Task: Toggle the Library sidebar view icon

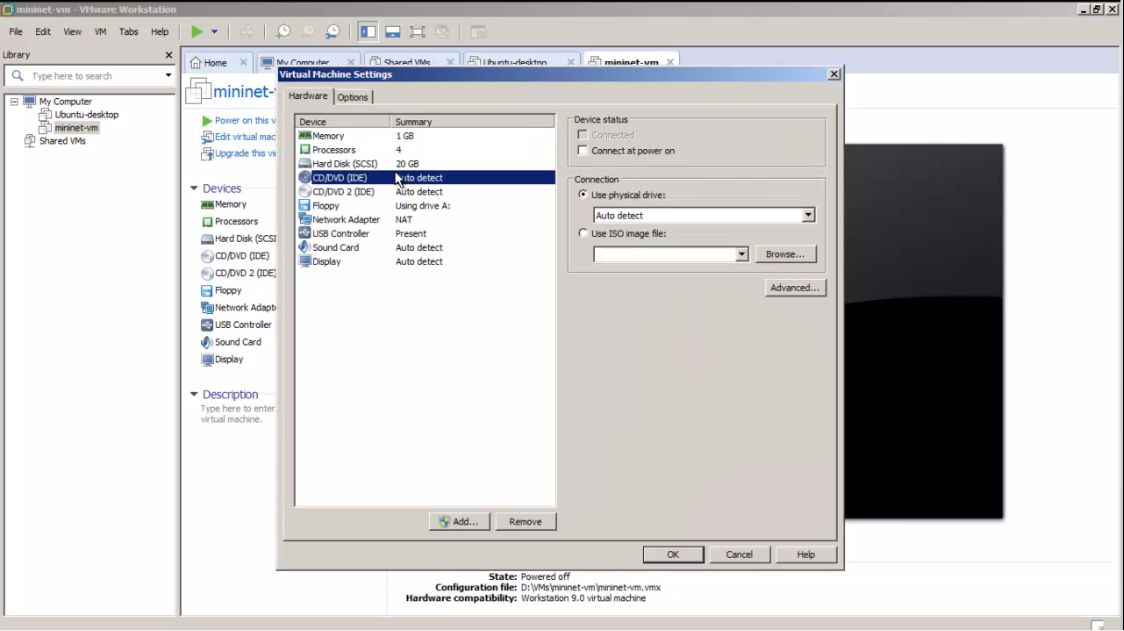Action: pyautogui.click(x=369, y=31)
